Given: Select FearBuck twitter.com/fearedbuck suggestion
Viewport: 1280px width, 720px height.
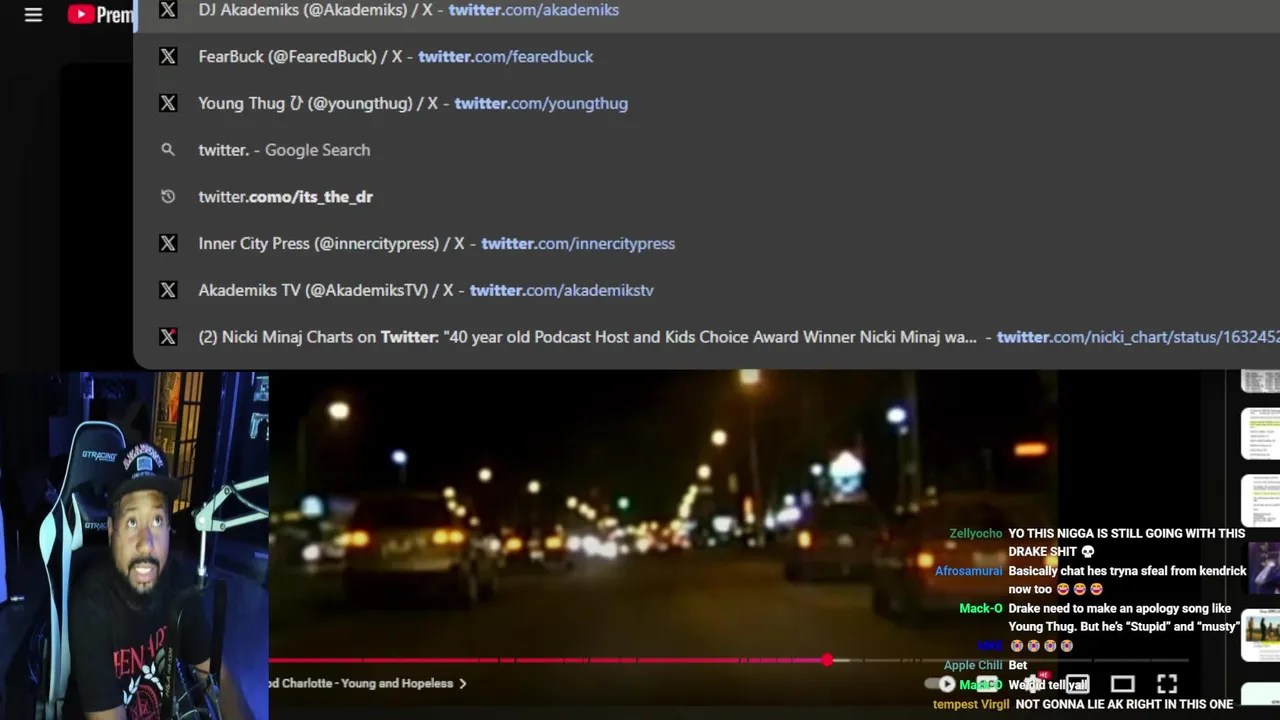Looking at the screenshot, I should [x=706, y=57].
